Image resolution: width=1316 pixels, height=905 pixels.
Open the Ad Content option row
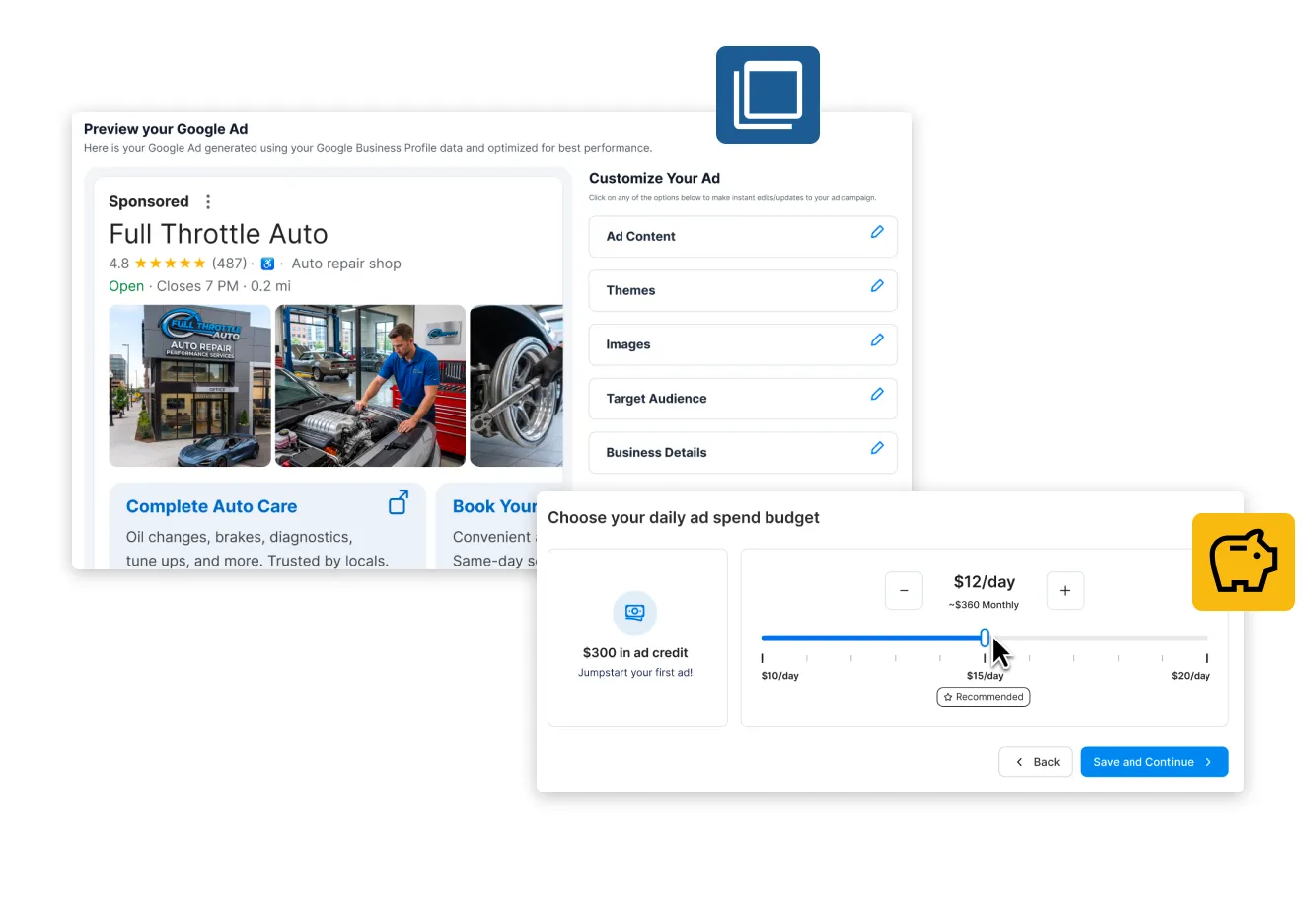743,237
